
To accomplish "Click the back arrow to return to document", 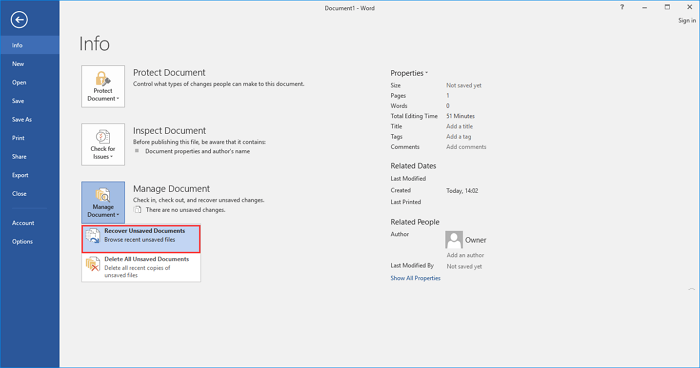I will 19,20.
